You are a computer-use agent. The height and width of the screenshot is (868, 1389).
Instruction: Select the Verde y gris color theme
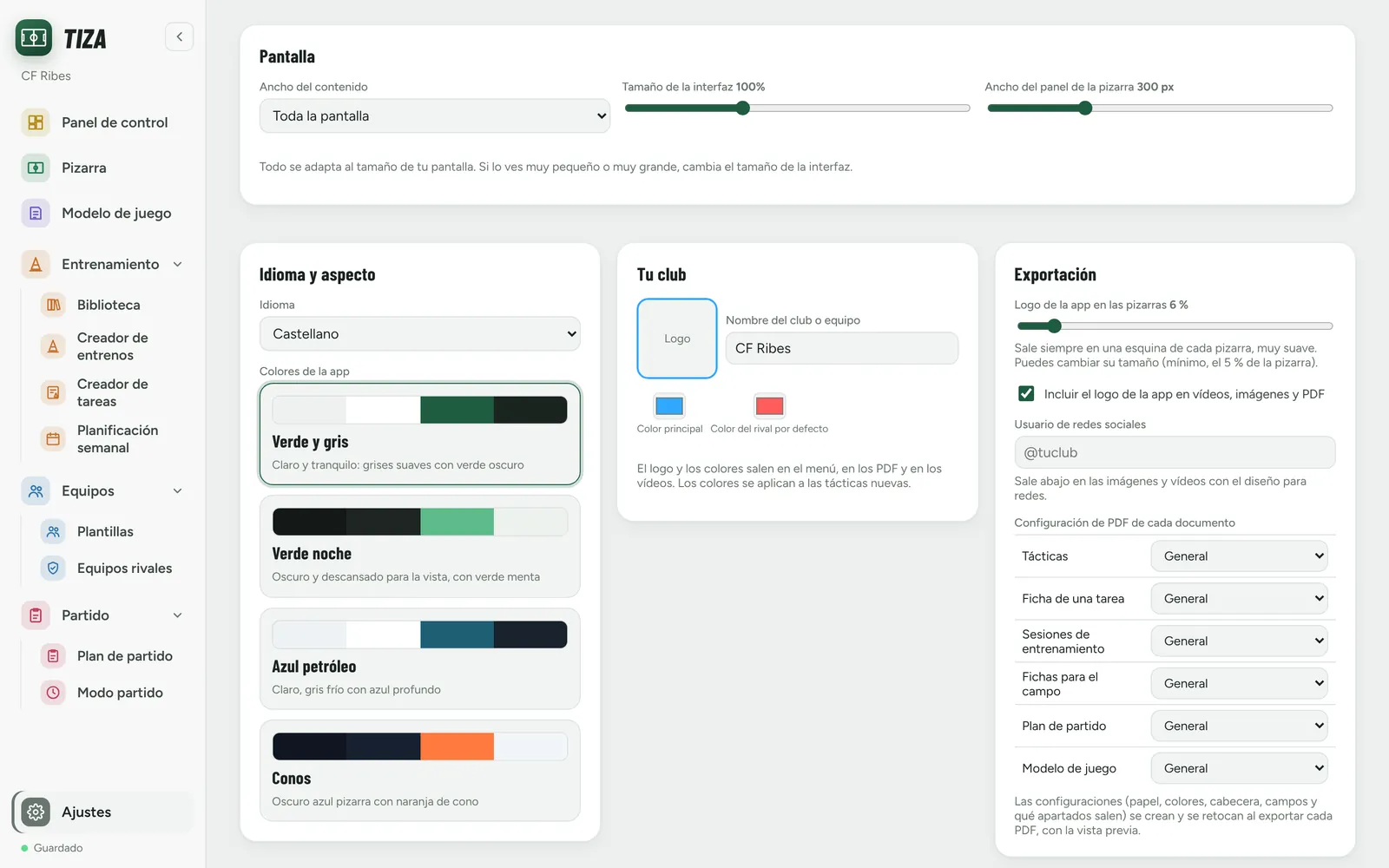[420, 434]
